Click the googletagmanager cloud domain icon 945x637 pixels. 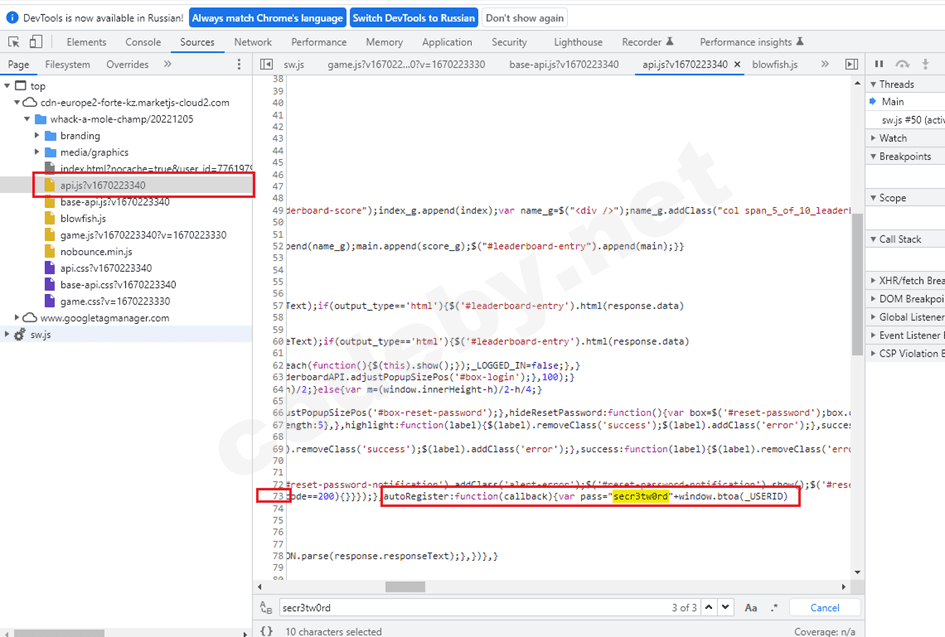coord(30,318)
